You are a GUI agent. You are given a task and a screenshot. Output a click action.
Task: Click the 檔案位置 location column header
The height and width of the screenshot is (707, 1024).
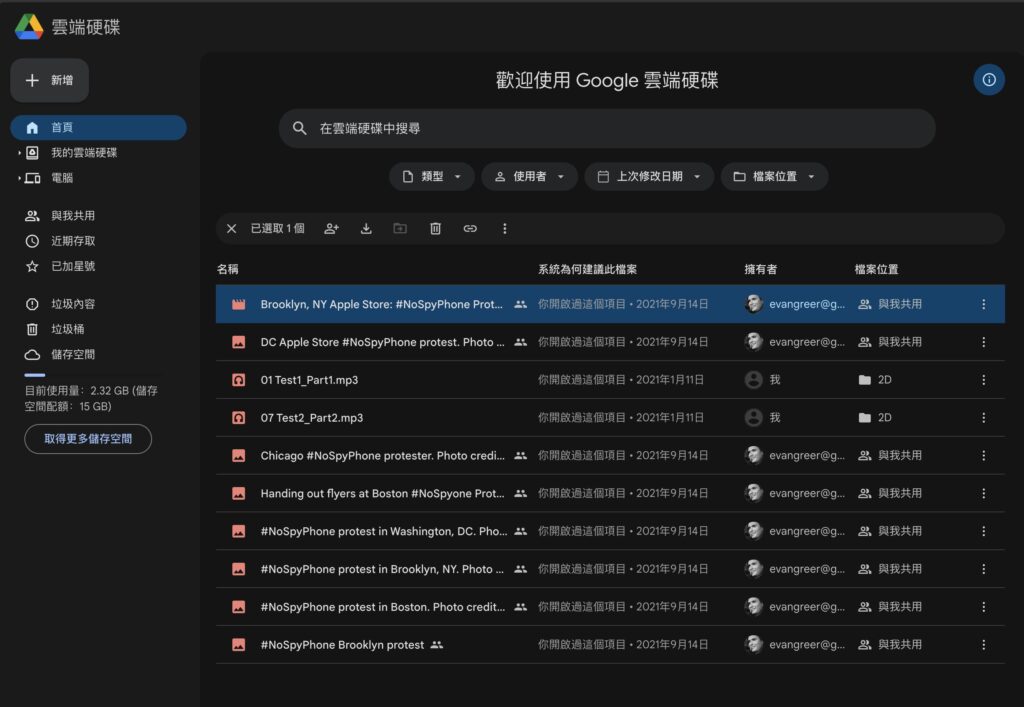(876, 269)
